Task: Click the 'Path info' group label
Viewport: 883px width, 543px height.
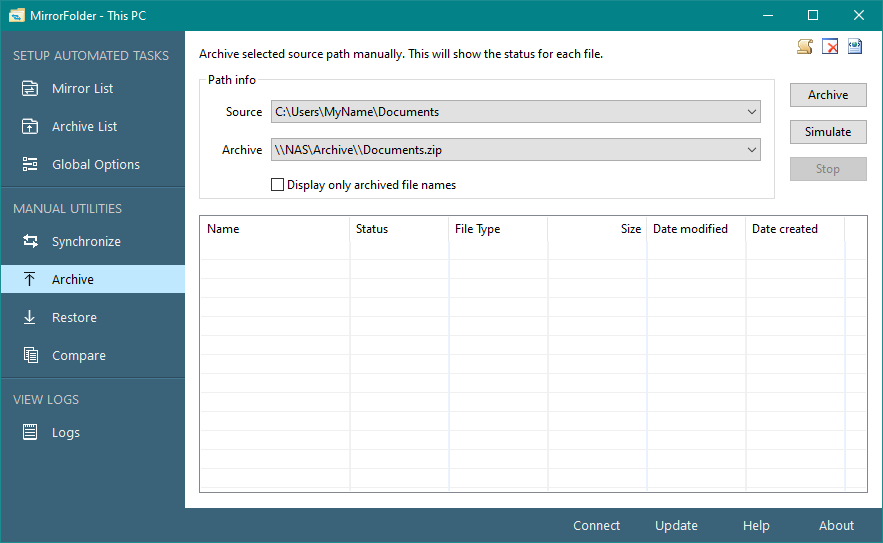Action: [231, 80]
